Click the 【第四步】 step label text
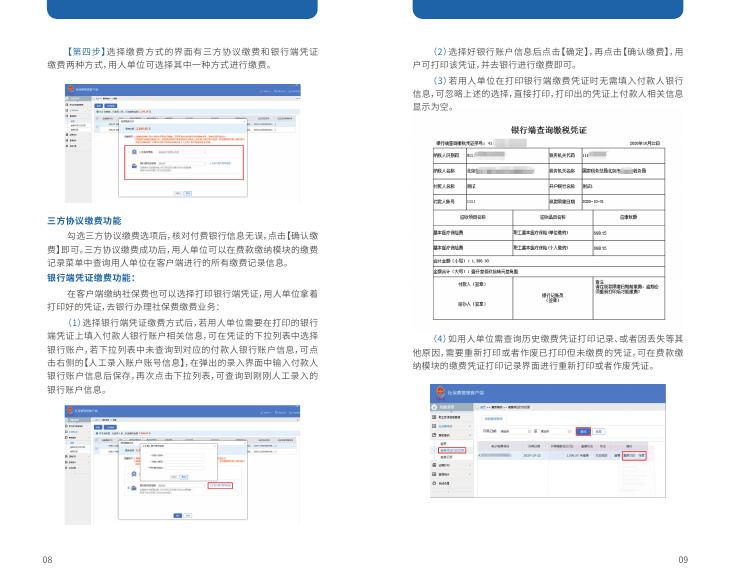Screen dimensions: 731x583 coord(85,51)
